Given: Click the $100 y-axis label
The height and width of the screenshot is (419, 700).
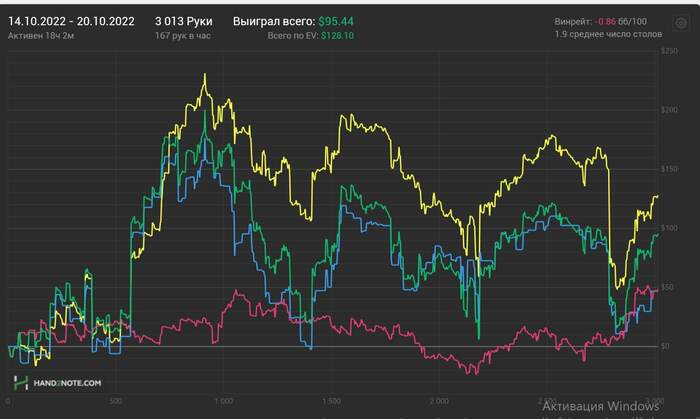Looking at the screenshot, I should pyautogui.click(x=669, y=228).
